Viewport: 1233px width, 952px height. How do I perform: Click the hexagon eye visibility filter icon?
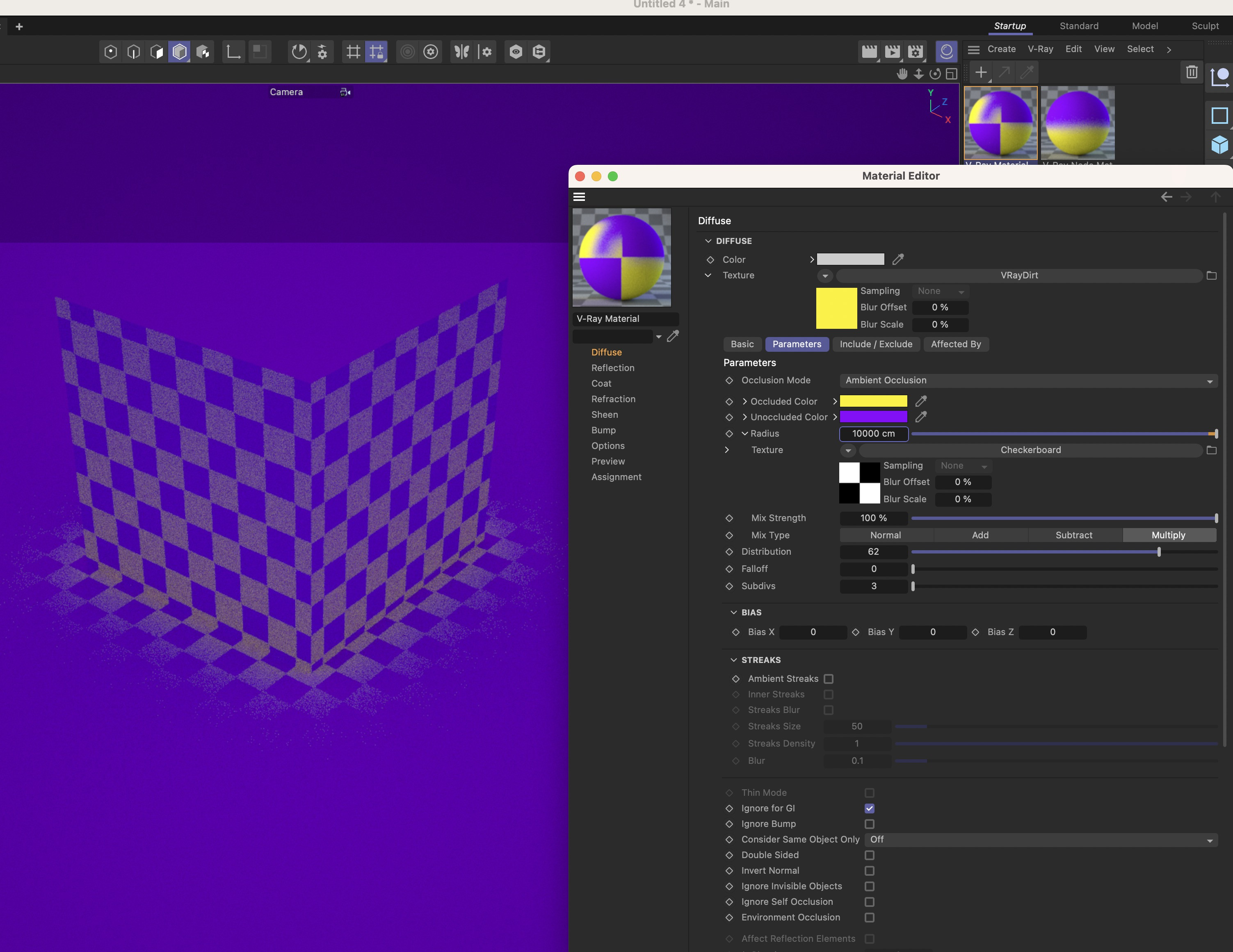click(x=516, y=52)
